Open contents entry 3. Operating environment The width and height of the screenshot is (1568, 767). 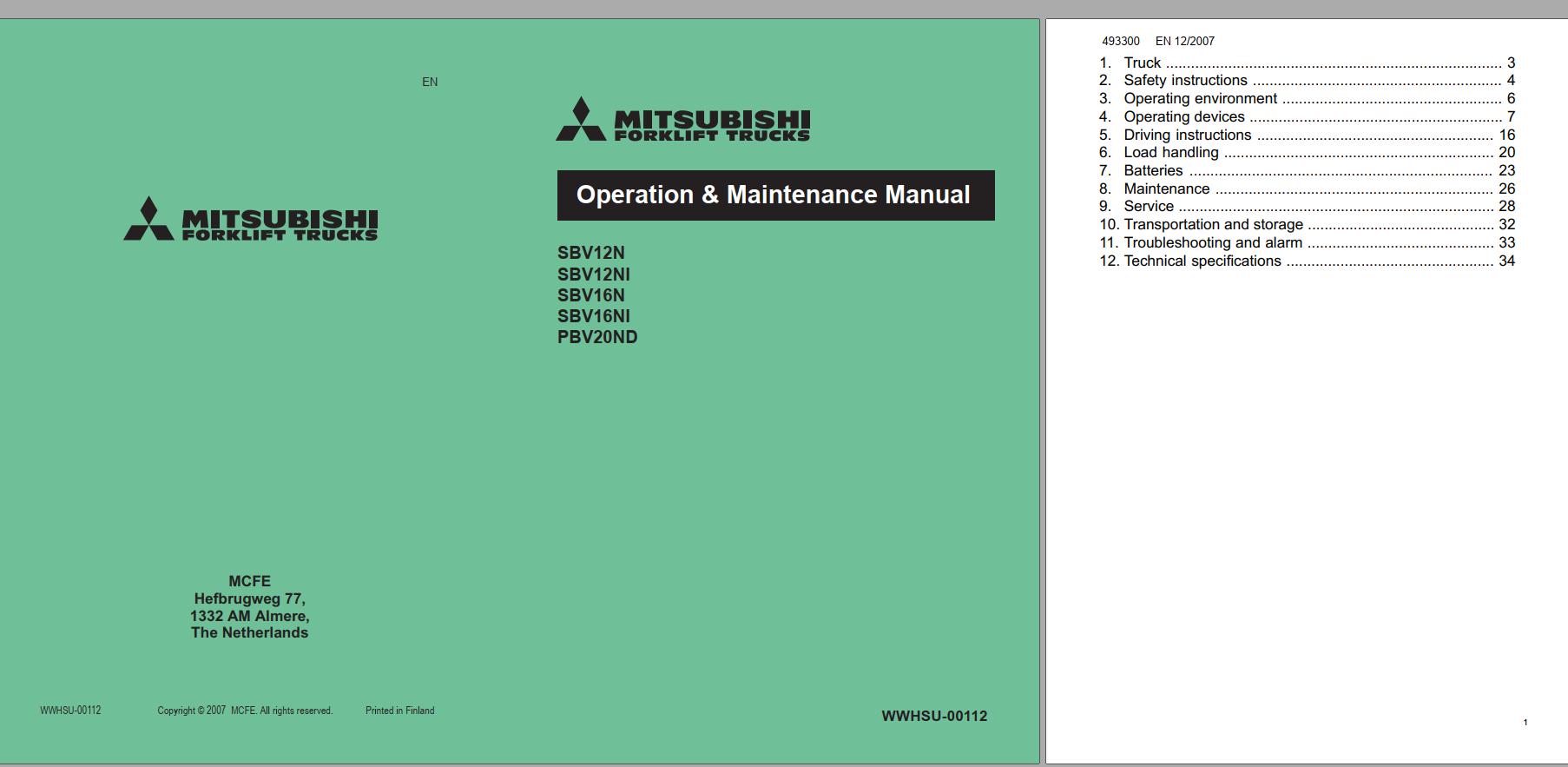click(x=1307, y=98)
